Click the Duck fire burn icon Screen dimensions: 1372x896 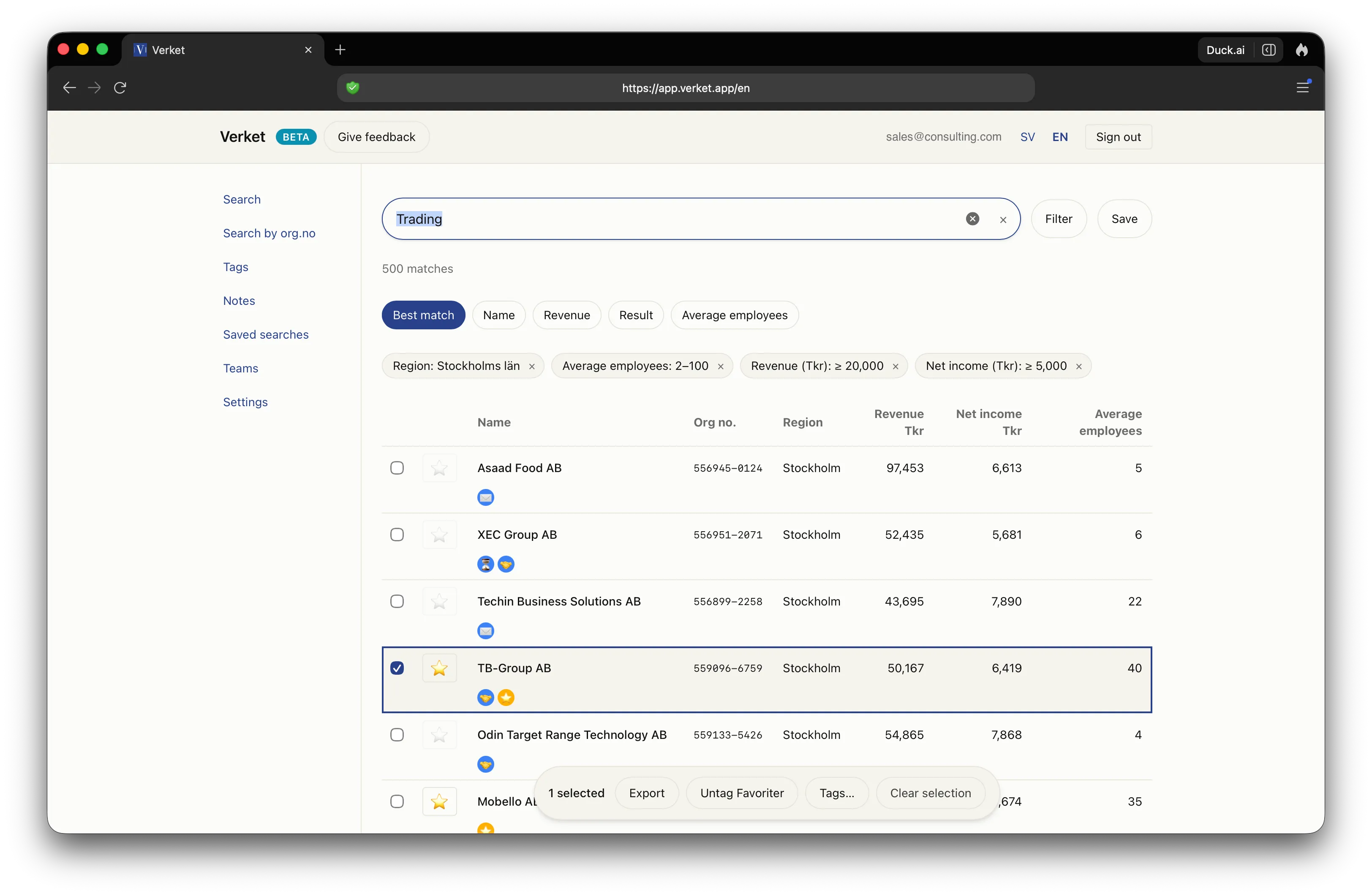click(1302, 50)
